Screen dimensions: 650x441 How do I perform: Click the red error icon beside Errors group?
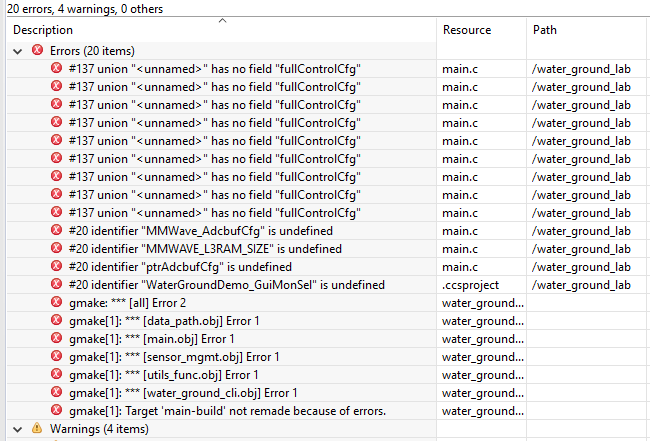(x=38, y=51)
